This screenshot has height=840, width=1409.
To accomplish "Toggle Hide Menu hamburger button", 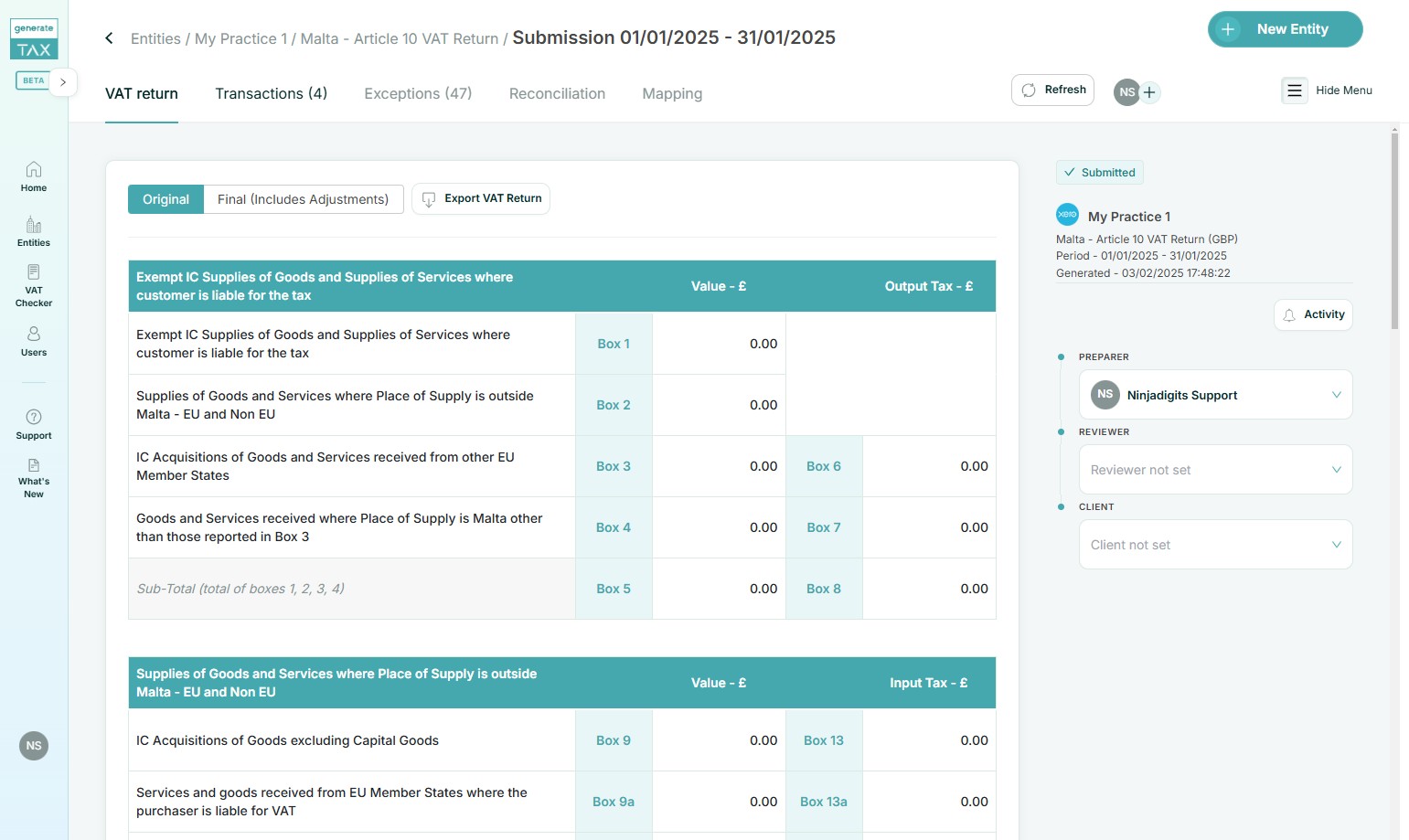I will [1294, 90].
